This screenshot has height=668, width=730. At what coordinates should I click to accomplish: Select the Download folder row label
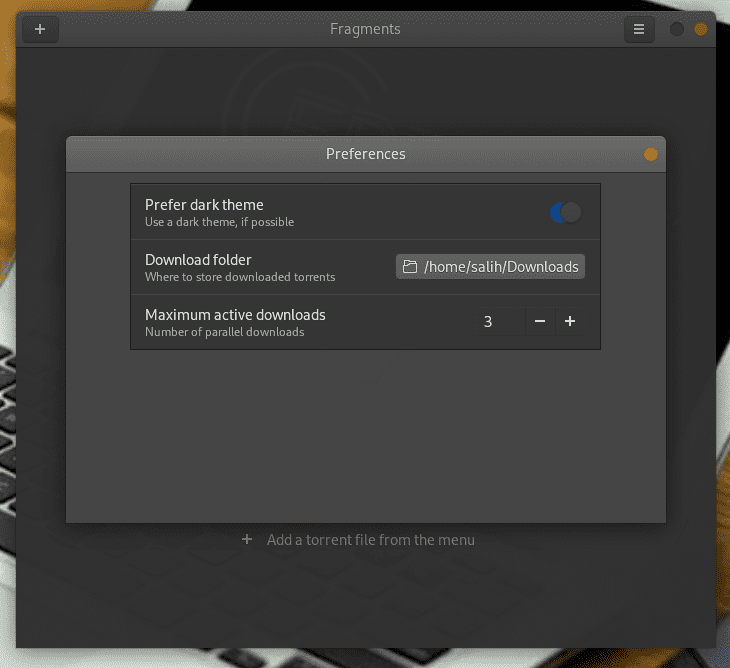pyautogui.click(x=198, y=260)
